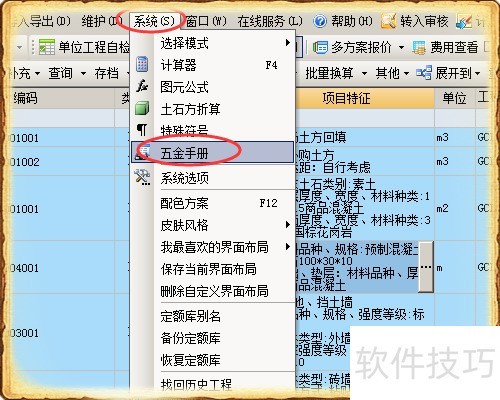The image size is (500, 400).
Task: Open the 批量换算 dropdown arrow
Action: pyautogui.click(x=364, y=73)
